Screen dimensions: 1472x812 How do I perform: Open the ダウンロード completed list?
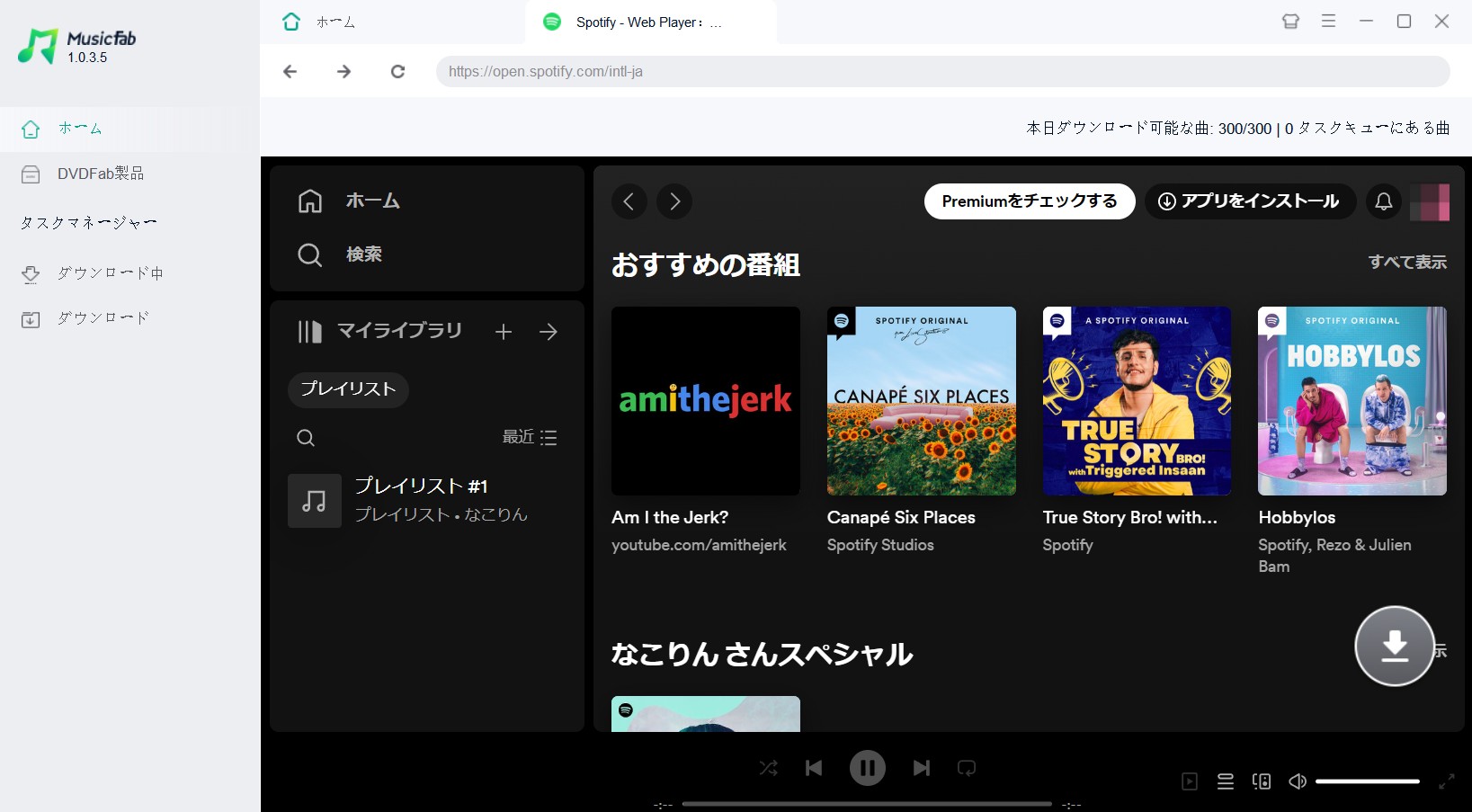tap(129, 318)
